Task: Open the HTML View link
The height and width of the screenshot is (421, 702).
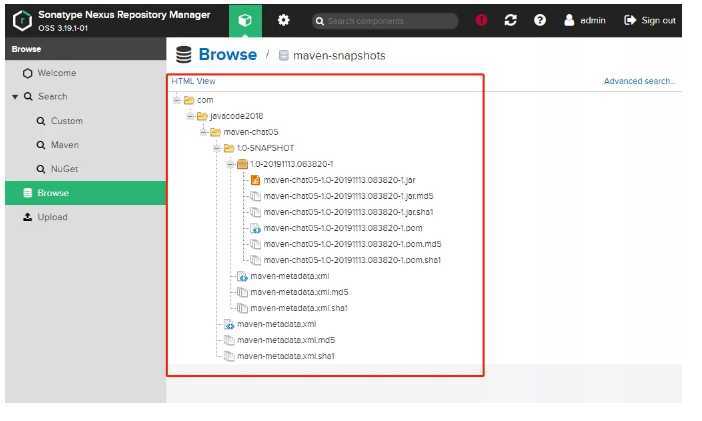Action: pos(193,81)
